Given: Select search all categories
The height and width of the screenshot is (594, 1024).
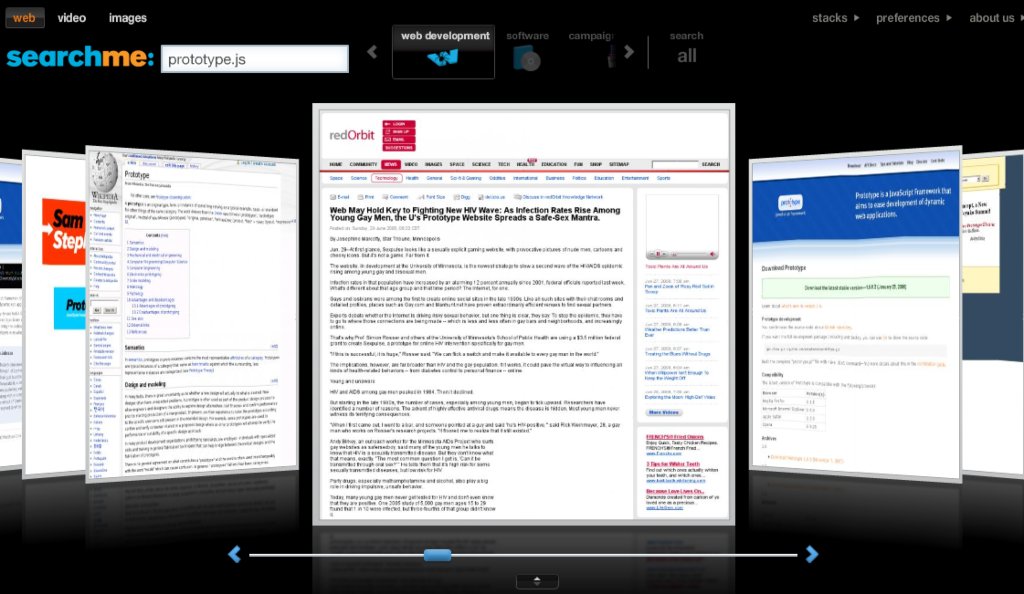Looking at the screenshot, I should pos(686,48).
